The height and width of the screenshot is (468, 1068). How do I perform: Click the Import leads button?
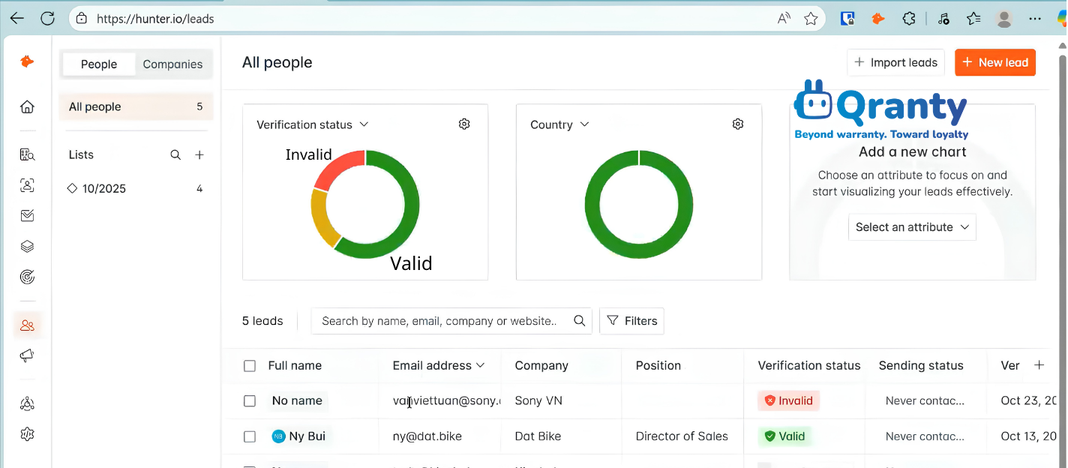[x=896, y=63]
